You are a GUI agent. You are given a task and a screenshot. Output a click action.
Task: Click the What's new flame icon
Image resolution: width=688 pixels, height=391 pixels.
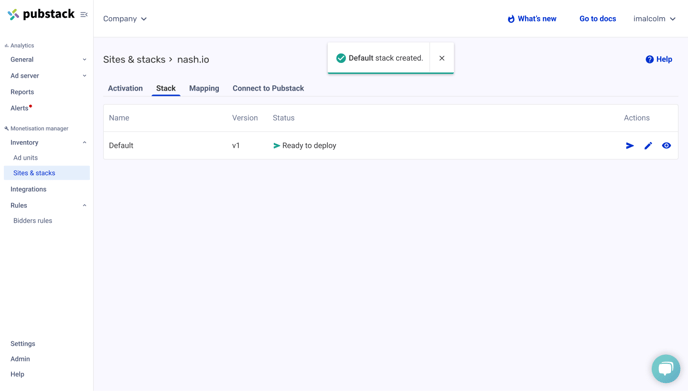511,19
